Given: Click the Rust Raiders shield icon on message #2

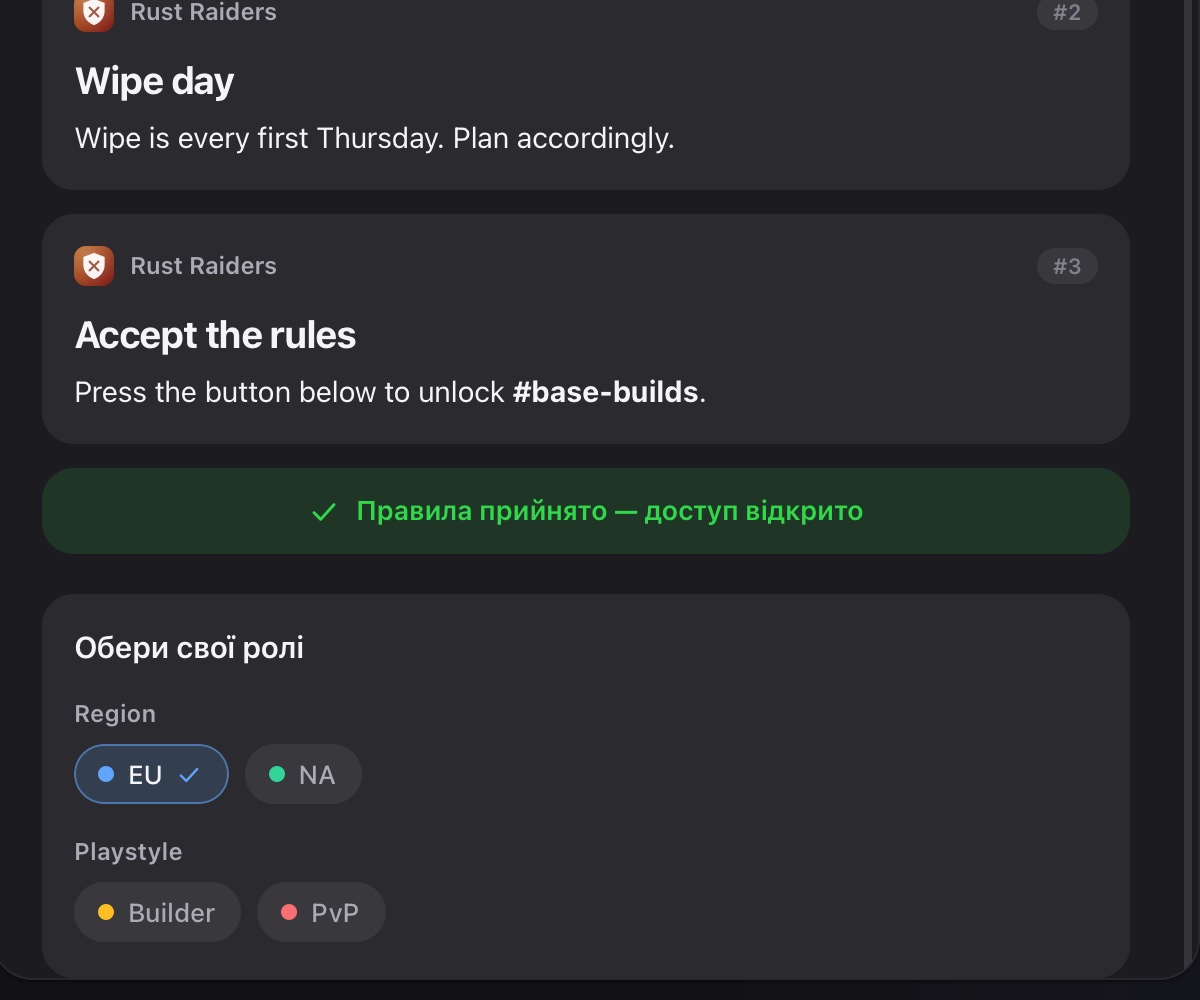Looking at the screenshot, I should (x=94, y=13).
